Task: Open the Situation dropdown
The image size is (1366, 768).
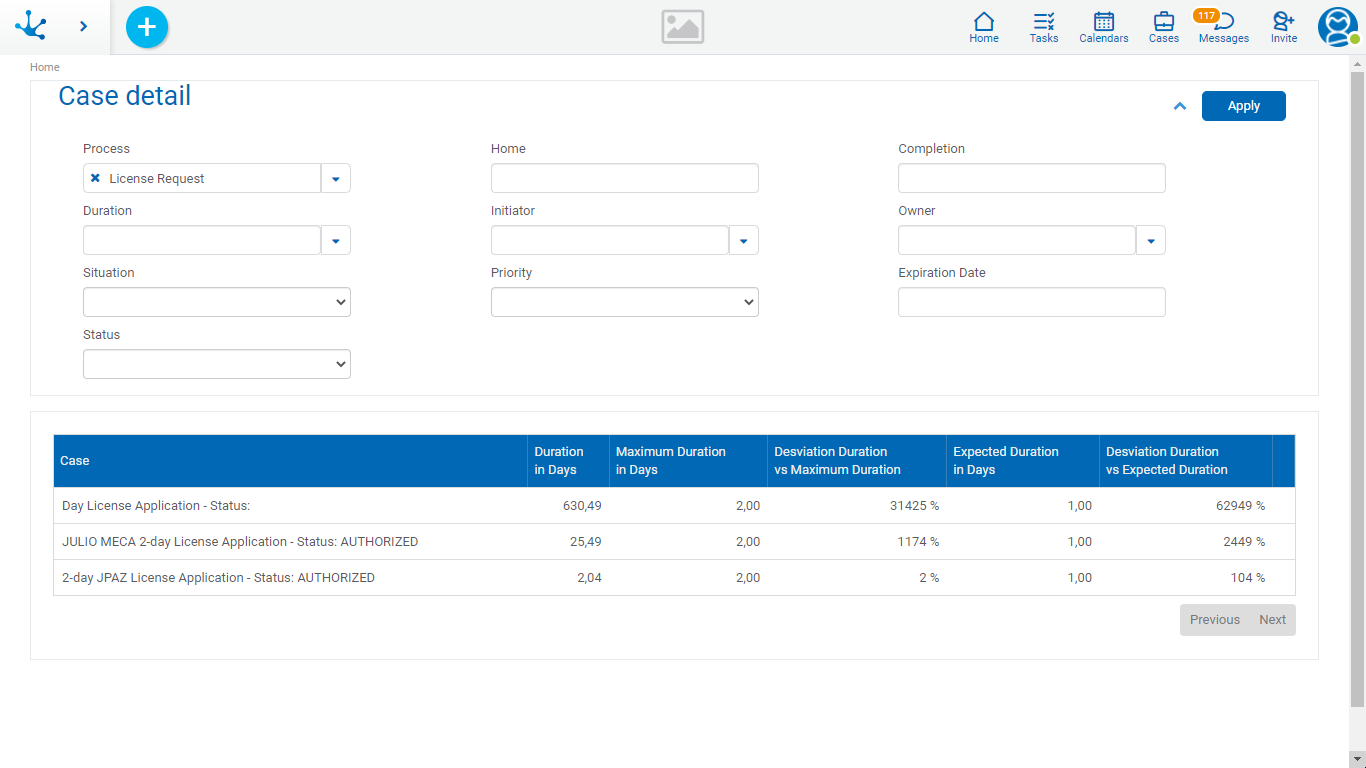Action: pos(217,302)
